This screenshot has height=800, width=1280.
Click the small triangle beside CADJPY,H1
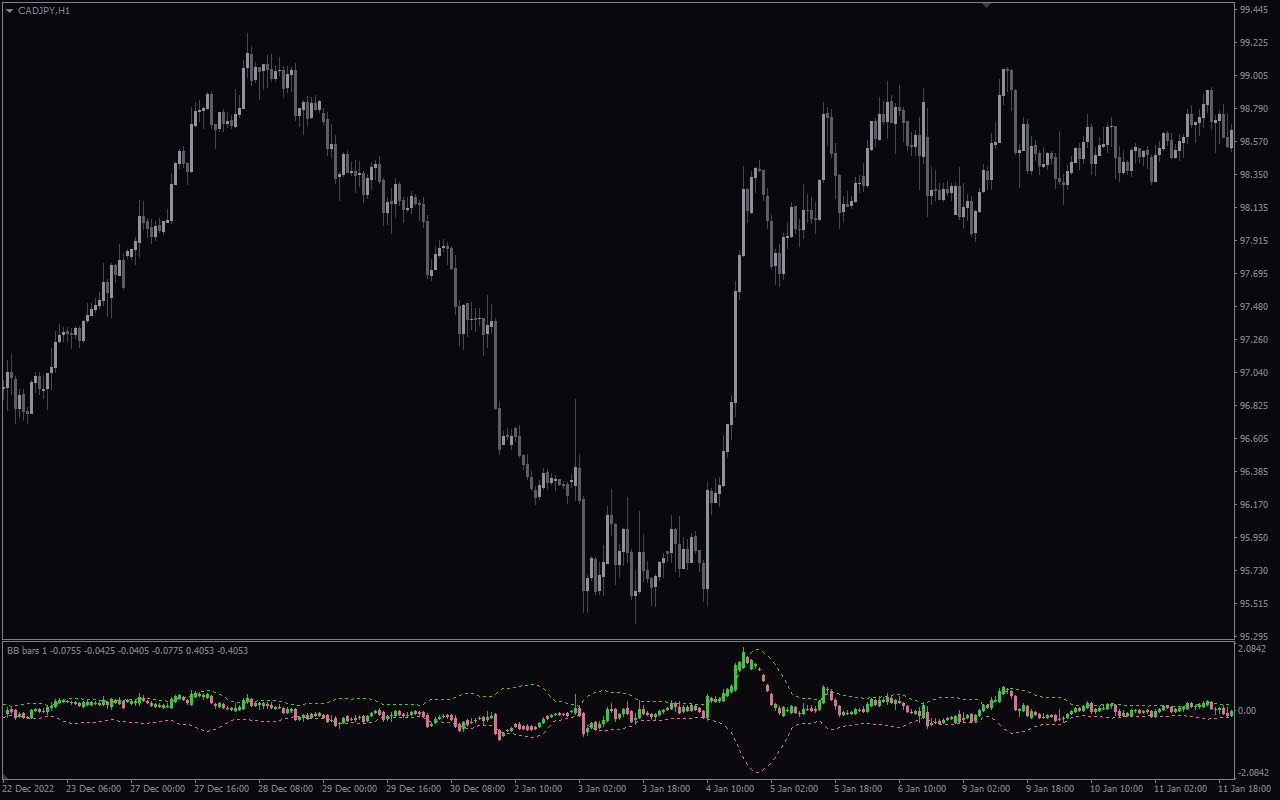10,10
